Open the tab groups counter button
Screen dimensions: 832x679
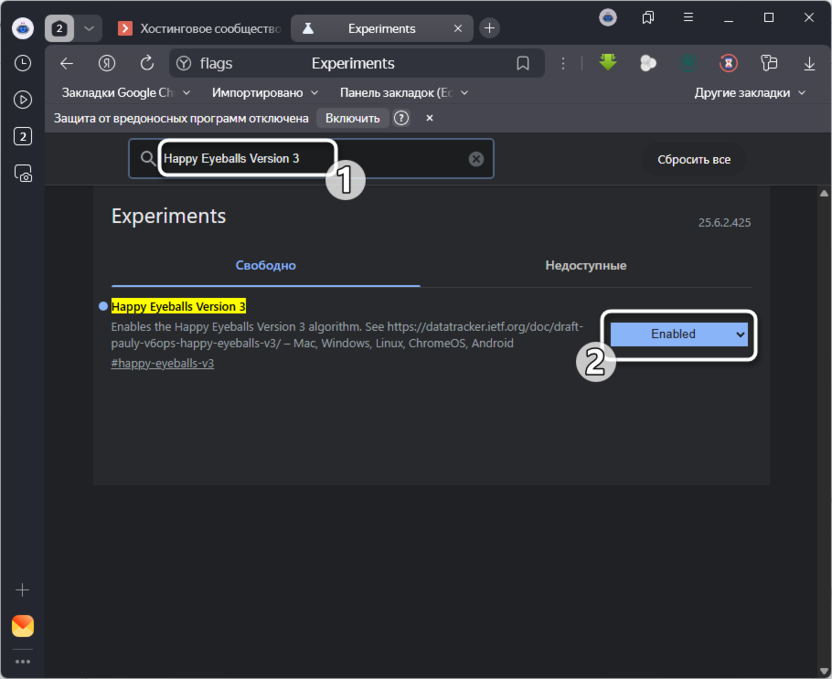click(x=59, y=28)
